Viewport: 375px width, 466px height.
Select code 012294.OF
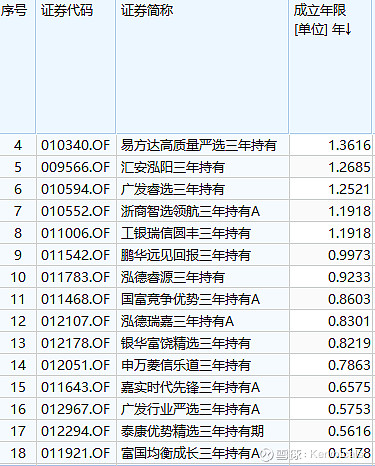[75, 431]
